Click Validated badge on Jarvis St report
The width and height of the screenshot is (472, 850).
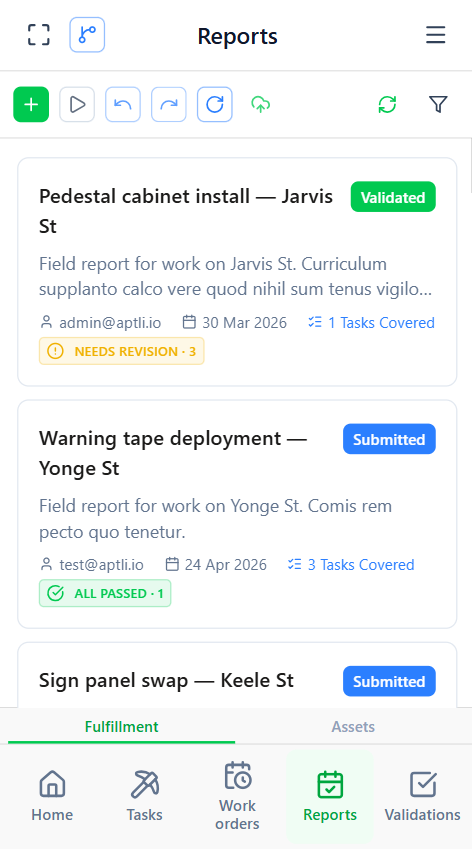point(393,197)
